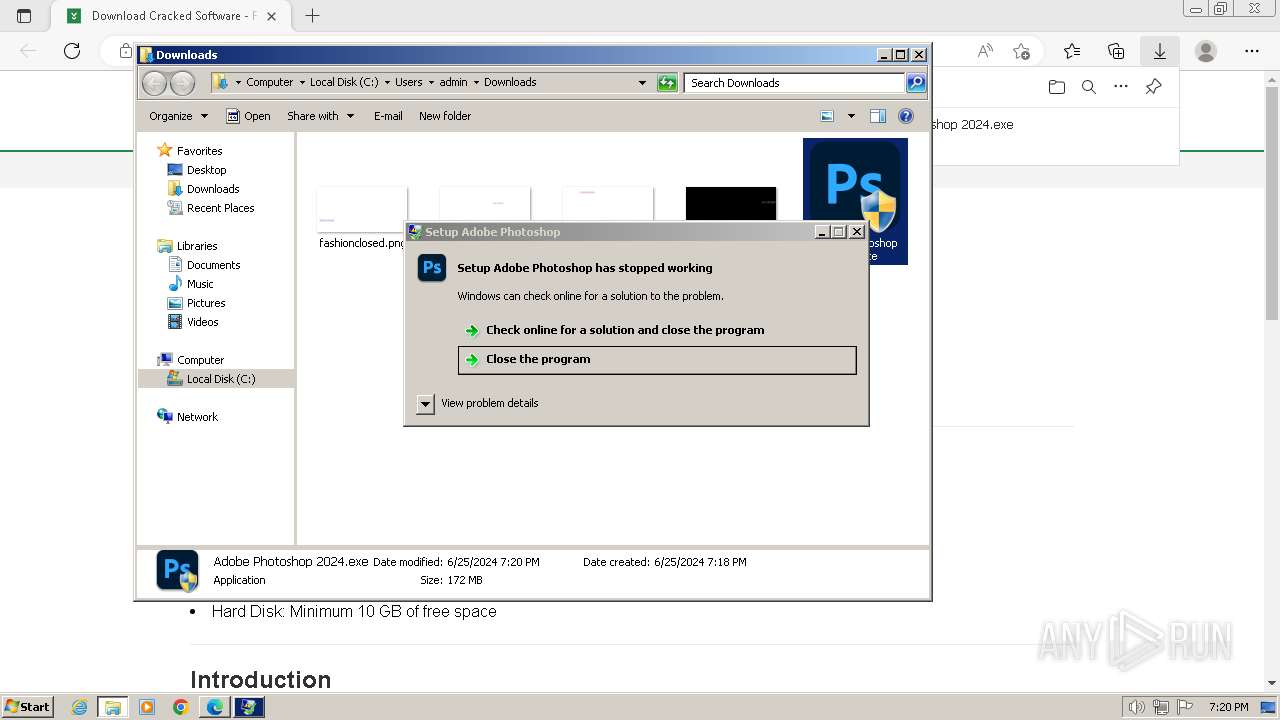Expand address bar history dropdown arrow
Viewport: 1280px width, 720px height.
pos(642,83)
